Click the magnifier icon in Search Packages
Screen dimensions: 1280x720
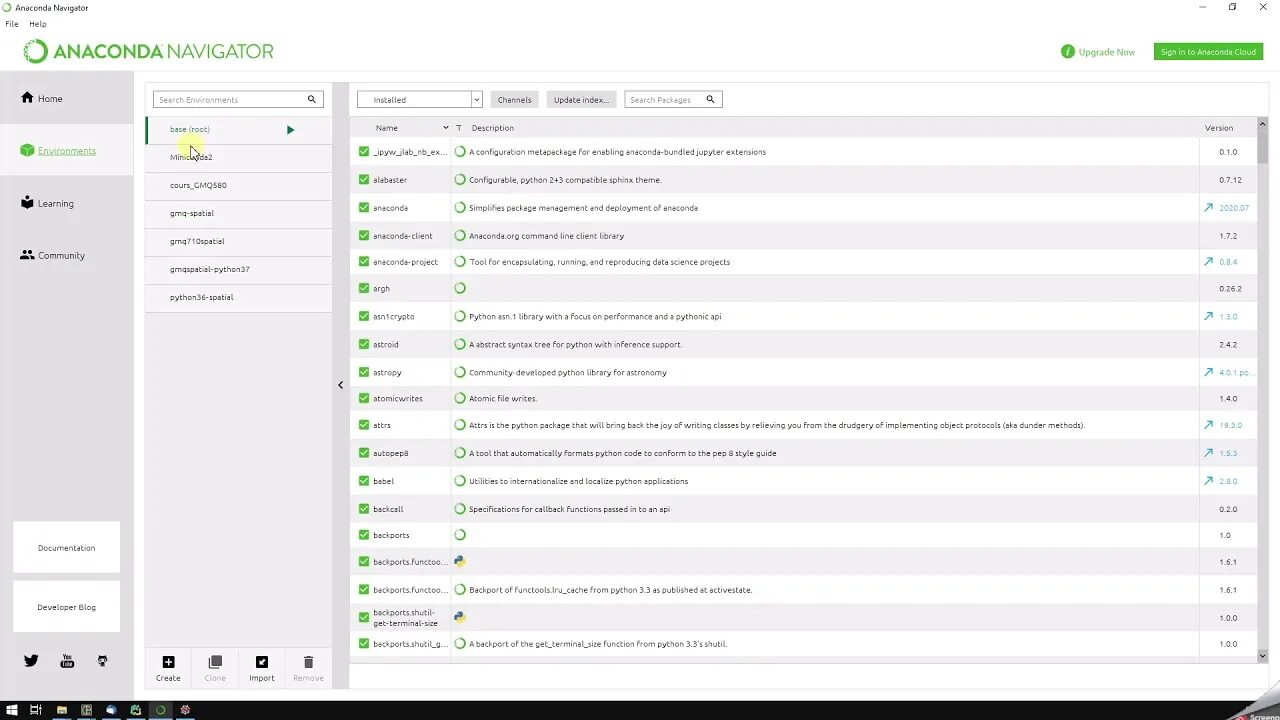(x=710, y=99)
